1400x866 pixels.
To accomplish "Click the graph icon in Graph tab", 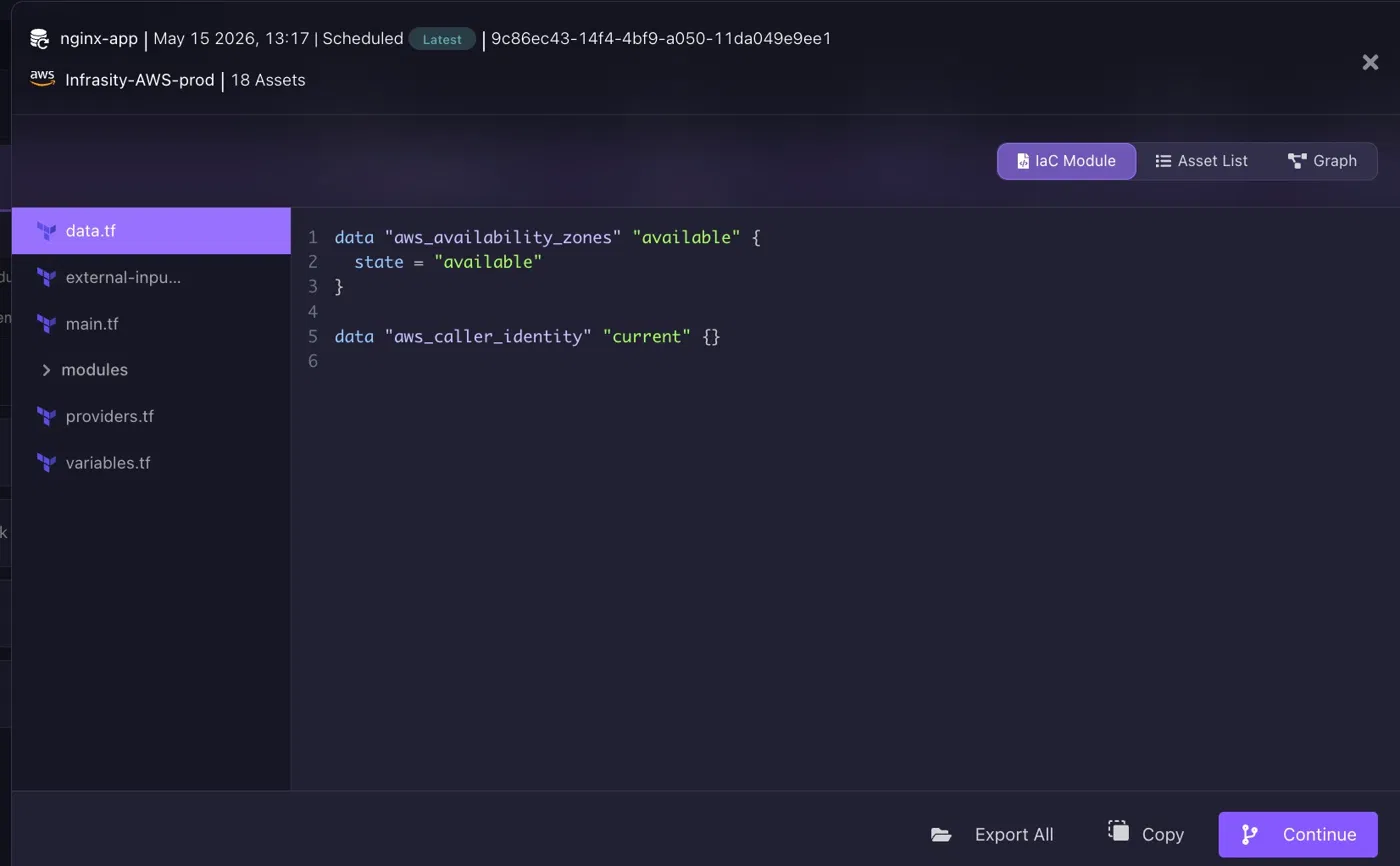I will click(1297, 161).
